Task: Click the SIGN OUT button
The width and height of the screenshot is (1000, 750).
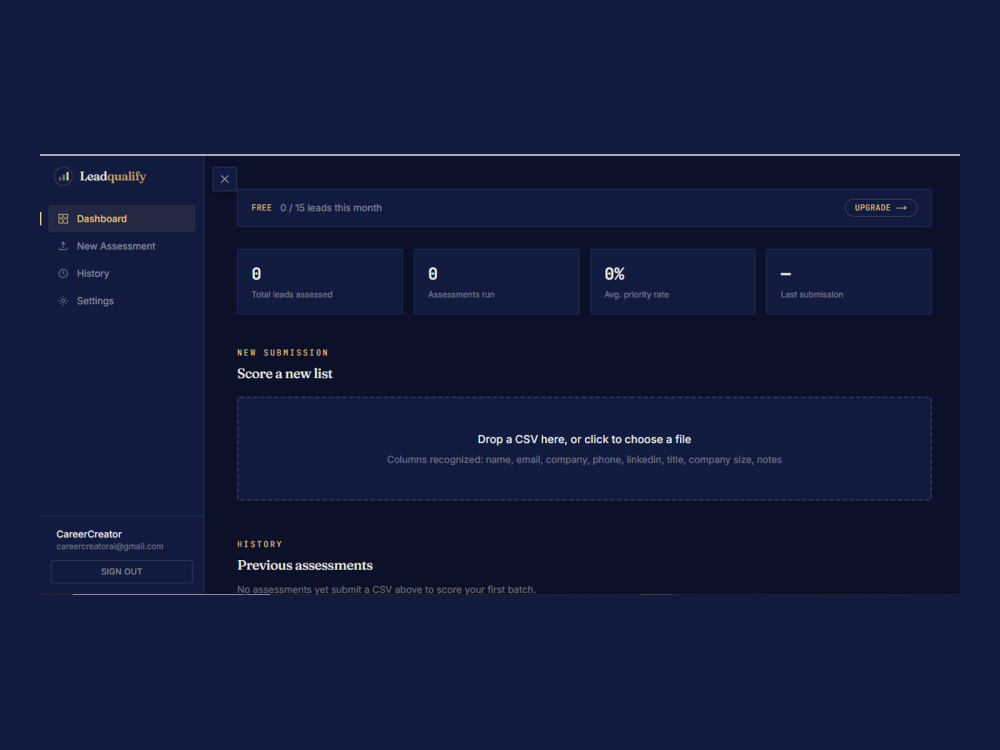Action: tap(122, 571)
